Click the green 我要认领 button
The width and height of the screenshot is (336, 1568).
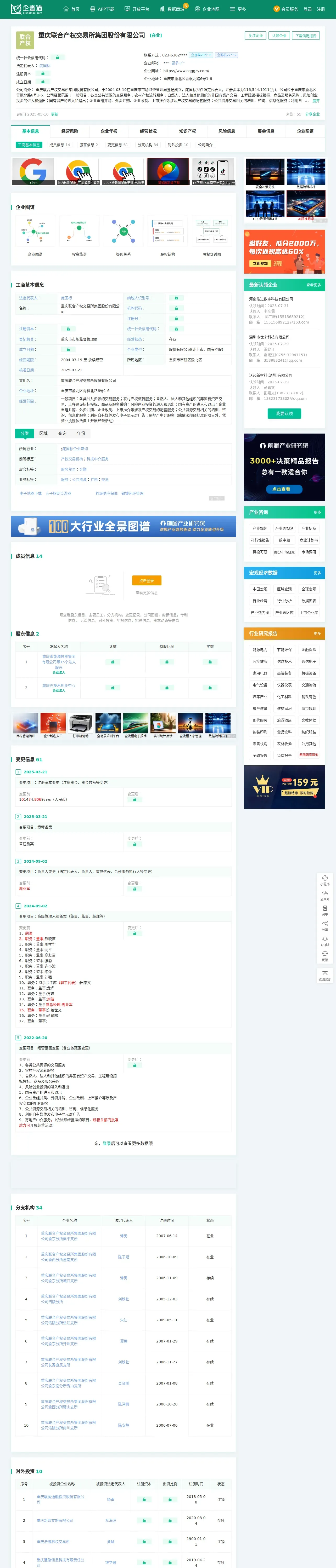pyautogui.click(x=284, y=413)
